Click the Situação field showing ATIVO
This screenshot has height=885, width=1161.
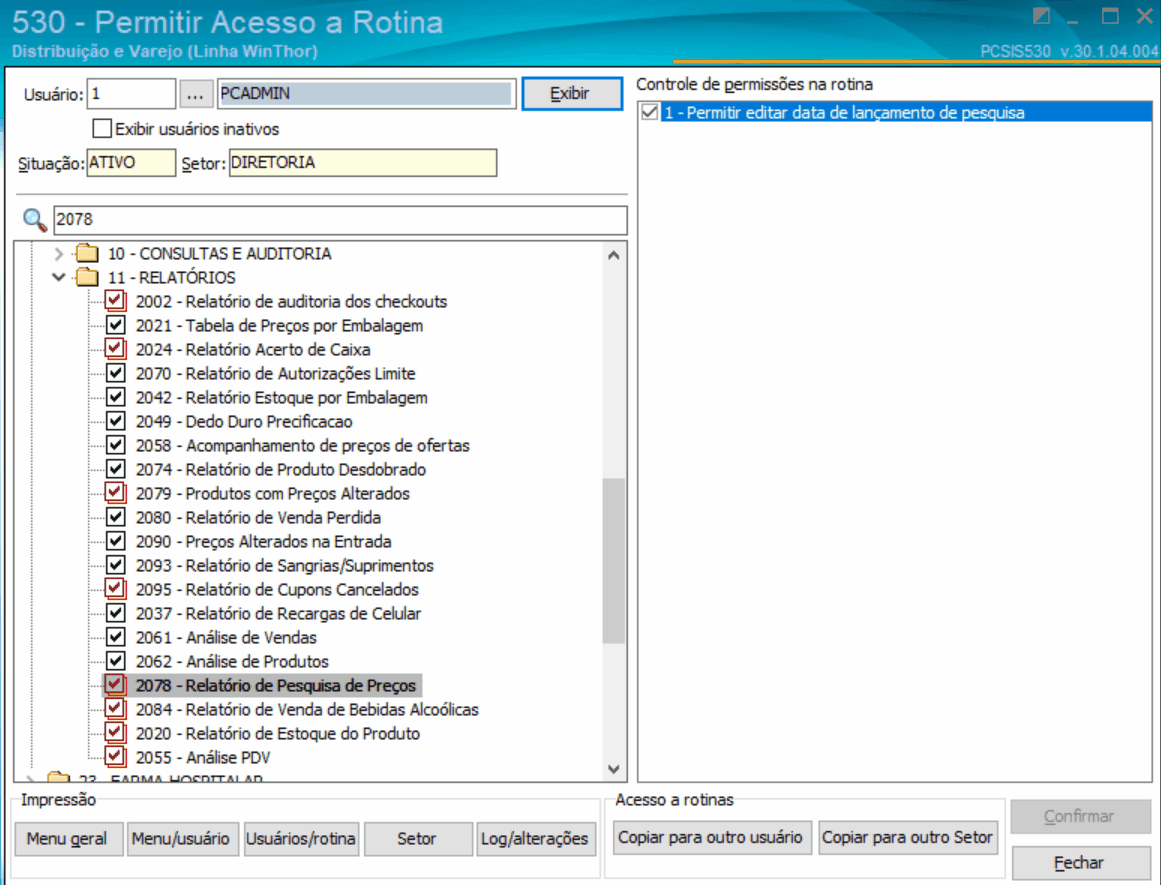coord(131,162)
